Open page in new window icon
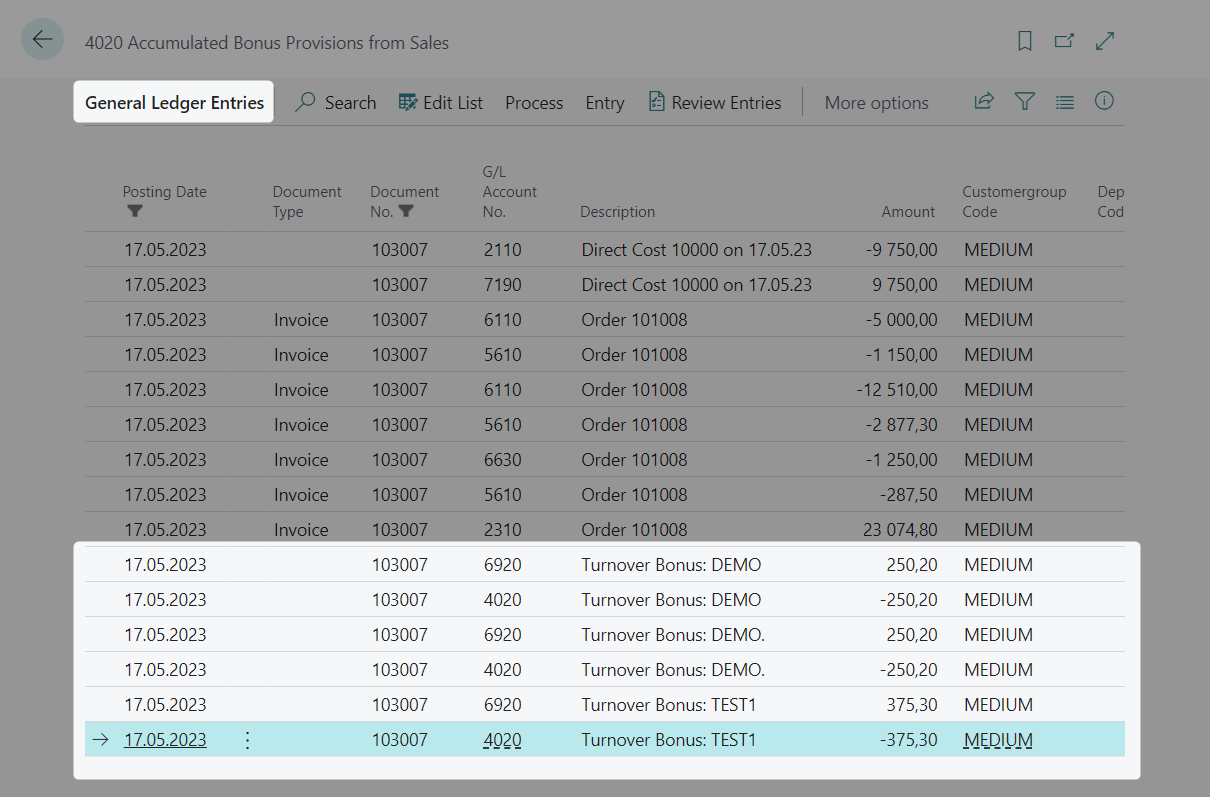The height and width of the screenshot is (797, 1210). [x=1064, y=41]
